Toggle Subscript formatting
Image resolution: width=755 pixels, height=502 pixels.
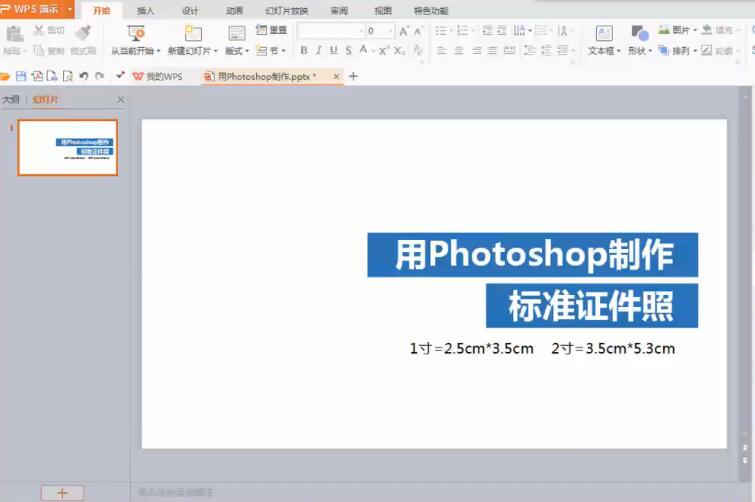pos(399,50)
